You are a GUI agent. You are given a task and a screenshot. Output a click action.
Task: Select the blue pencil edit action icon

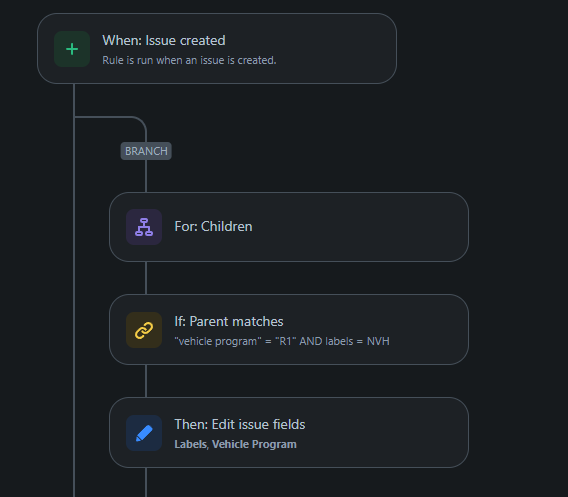[x=144, y=433]
